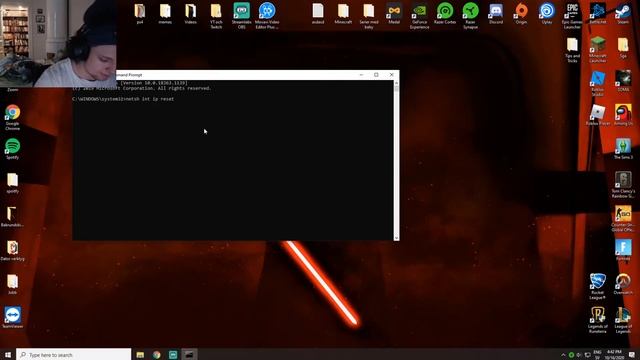Image resolution: width=640 pixels, height=360 pixels.
Task: Open the Razer Synapse shortcut
Action: (470, 15)
